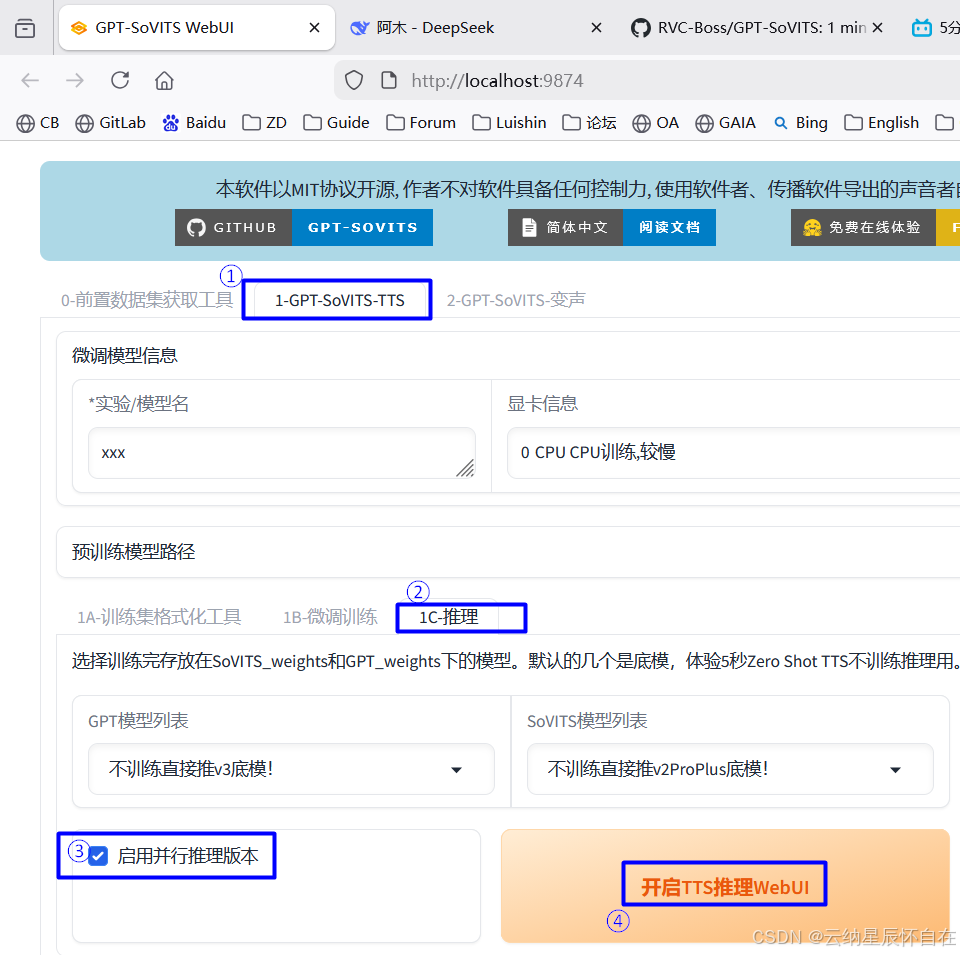Switch to 2-GPT-SoVITS-变声 tab

516,300
